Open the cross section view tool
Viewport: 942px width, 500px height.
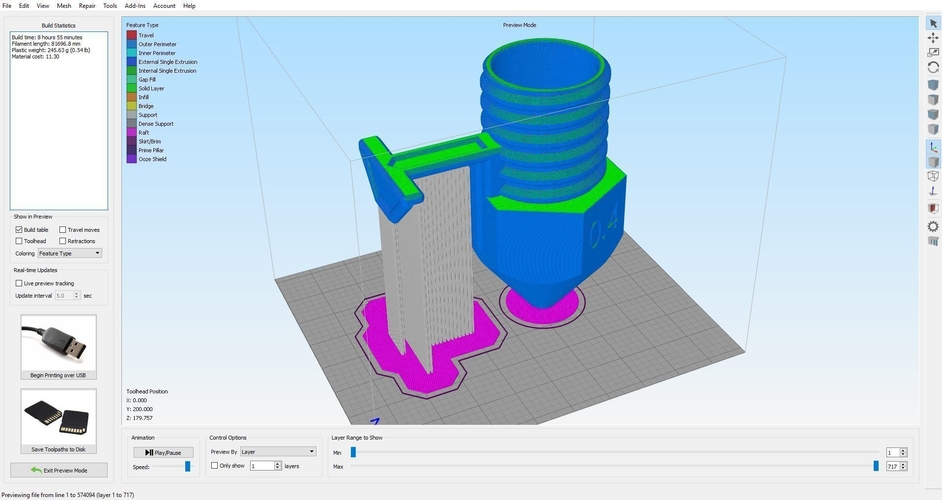pos(932,209)
